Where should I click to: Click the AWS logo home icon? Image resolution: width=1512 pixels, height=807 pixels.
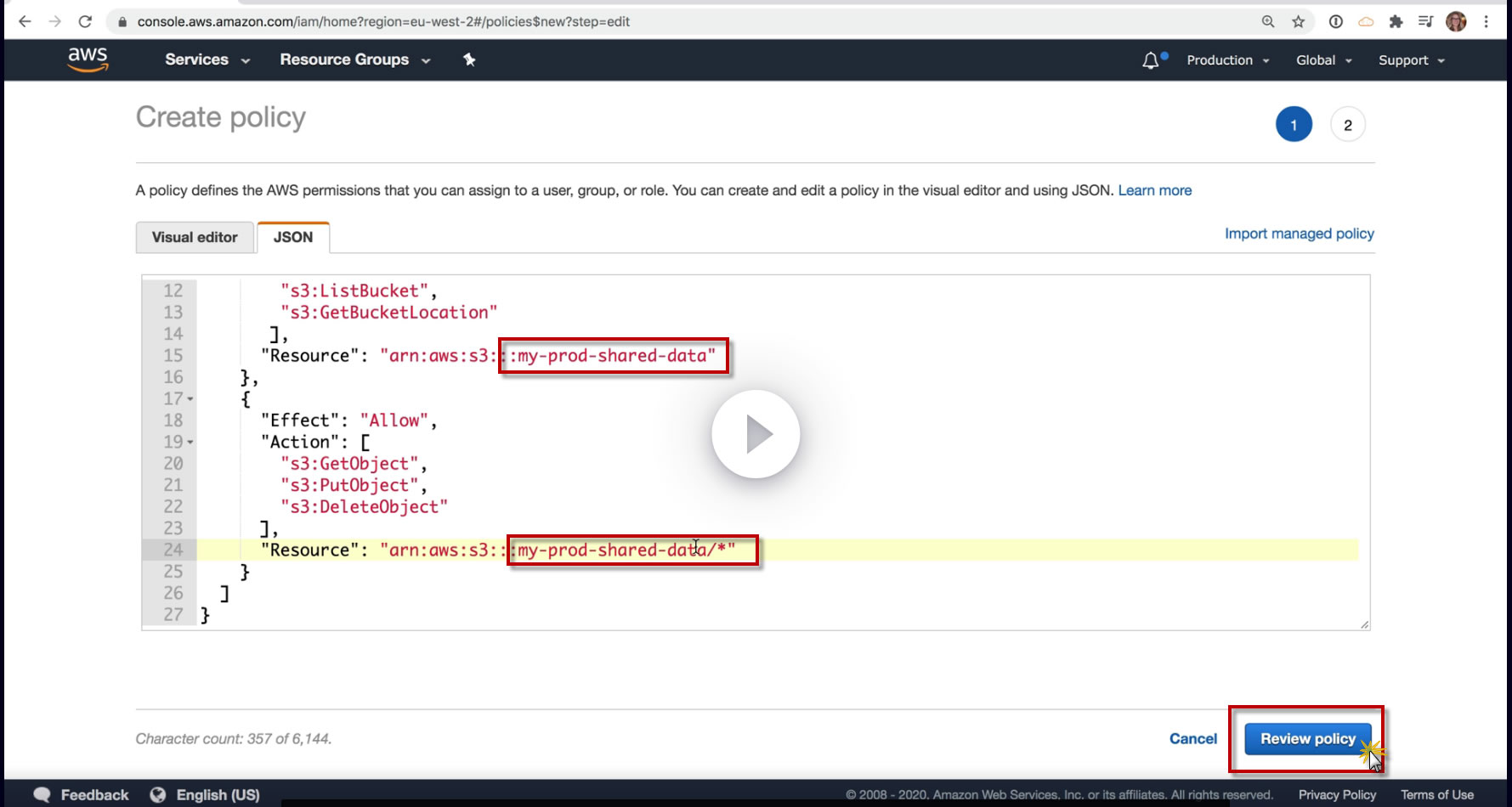88,59
